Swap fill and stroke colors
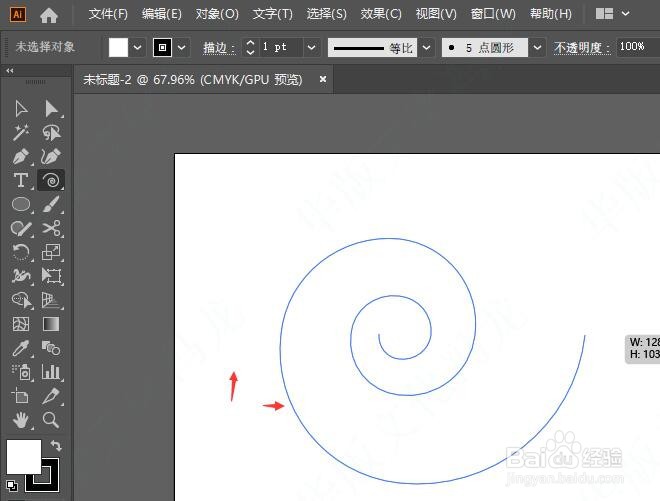This screenshot has height=501, width=660. pyautogui.click(x=56, y=445)
